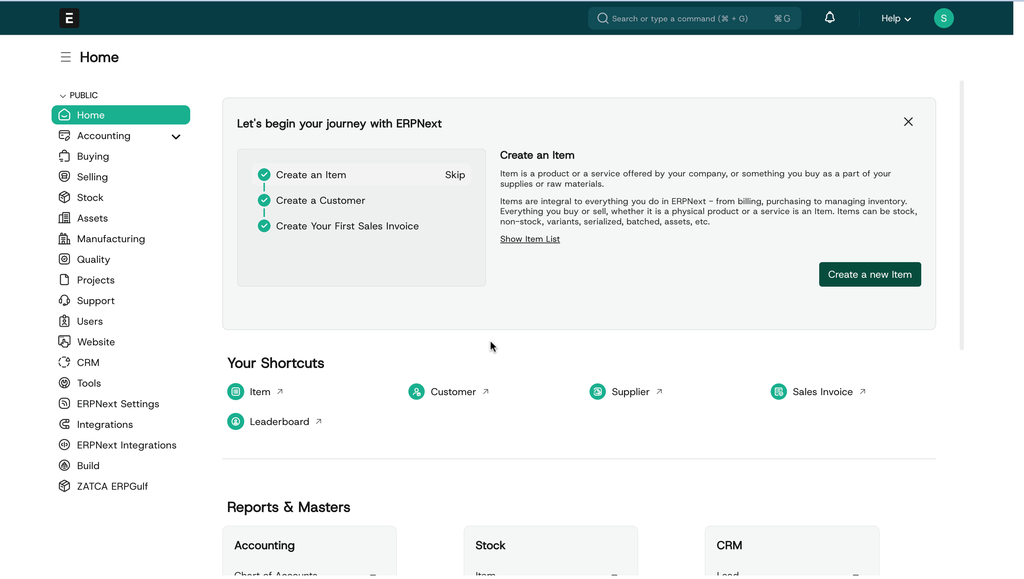Click the Support headset icon
The height and width of the screenshot is (579, 1024).
coord(64,300)
